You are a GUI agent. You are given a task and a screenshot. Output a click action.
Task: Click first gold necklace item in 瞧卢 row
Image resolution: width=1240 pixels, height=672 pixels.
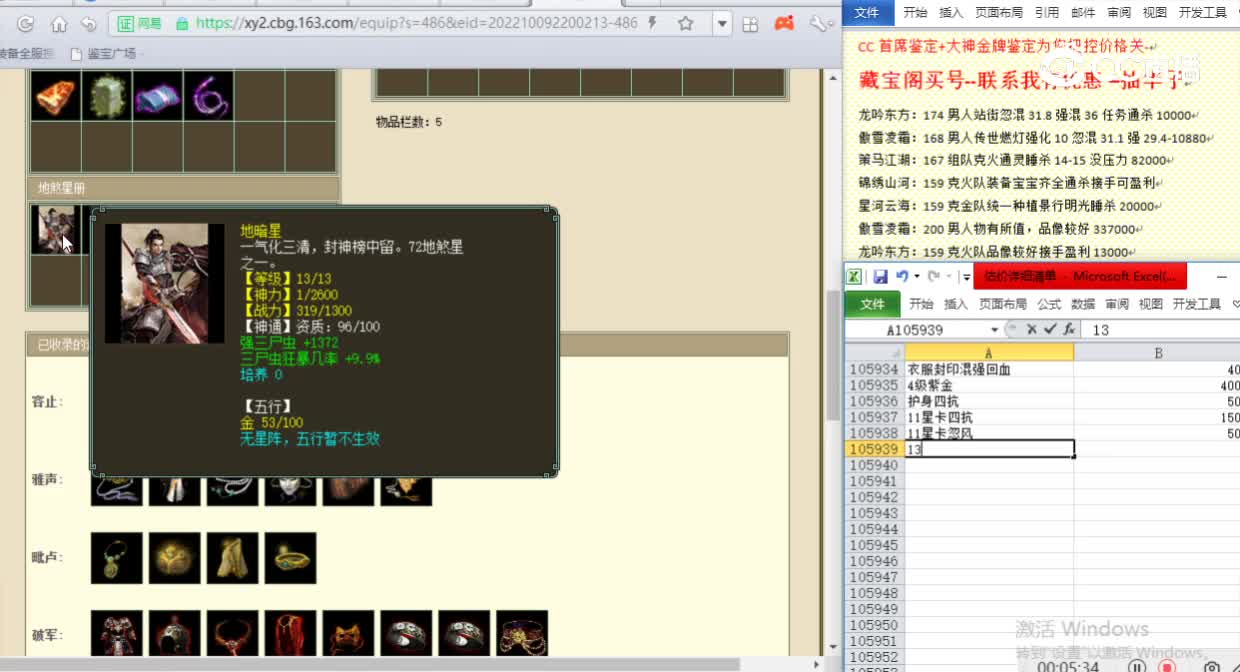pos(116,558)
